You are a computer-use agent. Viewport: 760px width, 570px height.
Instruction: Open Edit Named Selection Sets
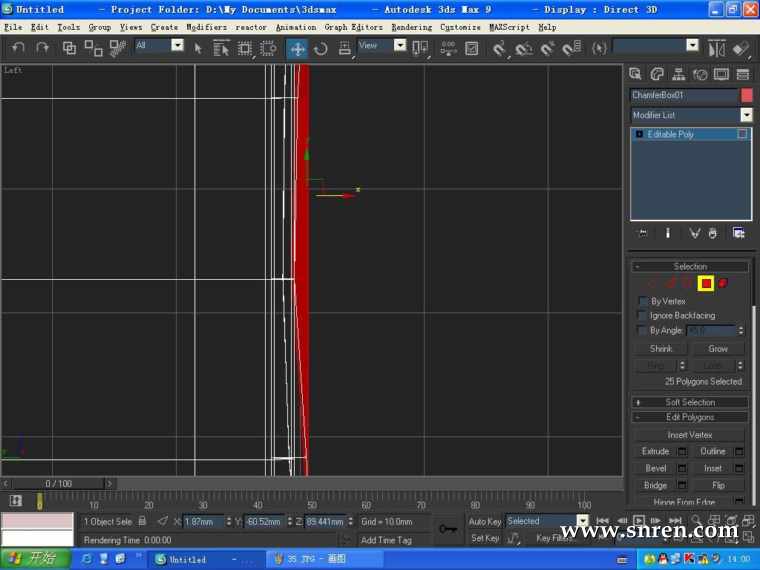coord(599,48)
